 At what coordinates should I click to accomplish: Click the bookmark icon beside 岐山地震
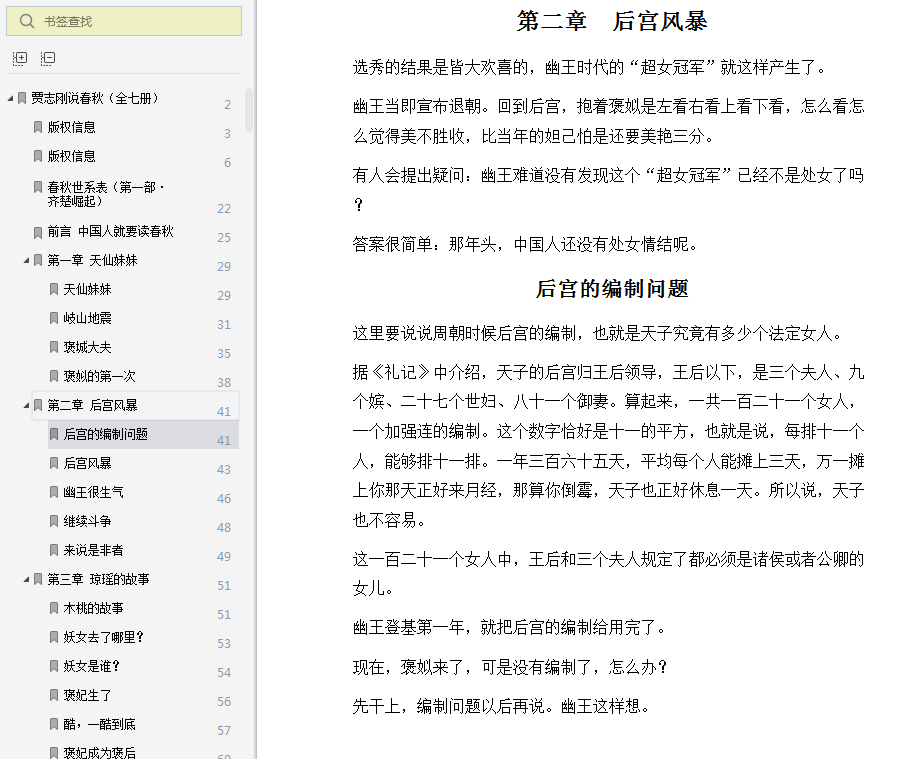54,318
